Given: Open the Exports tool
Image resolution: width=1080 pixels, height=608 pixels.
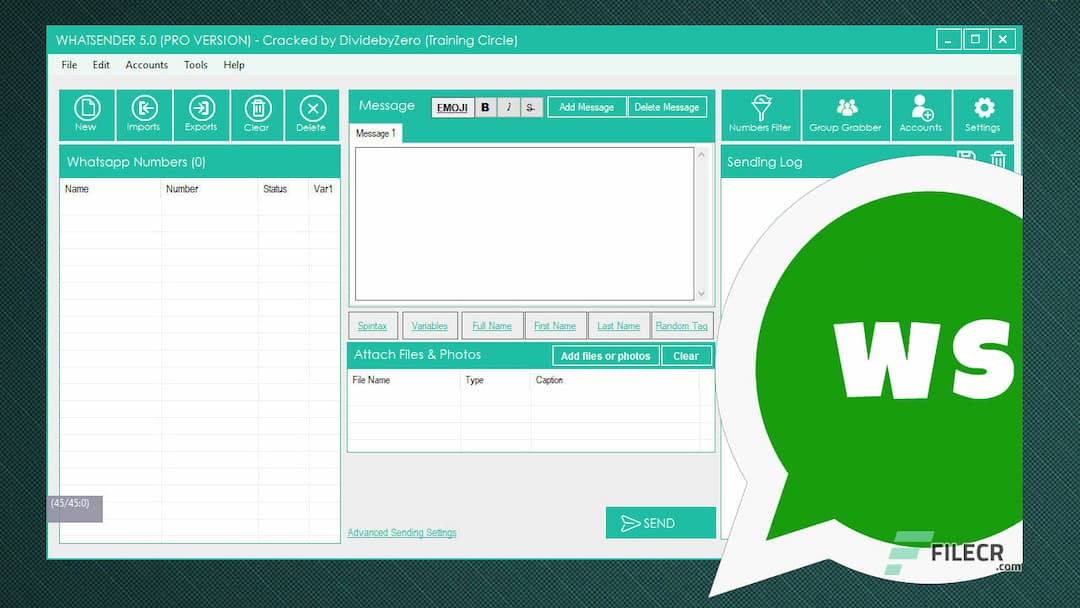Looking at the screenshot, I should pyautogui.click(x=201, y=114).
